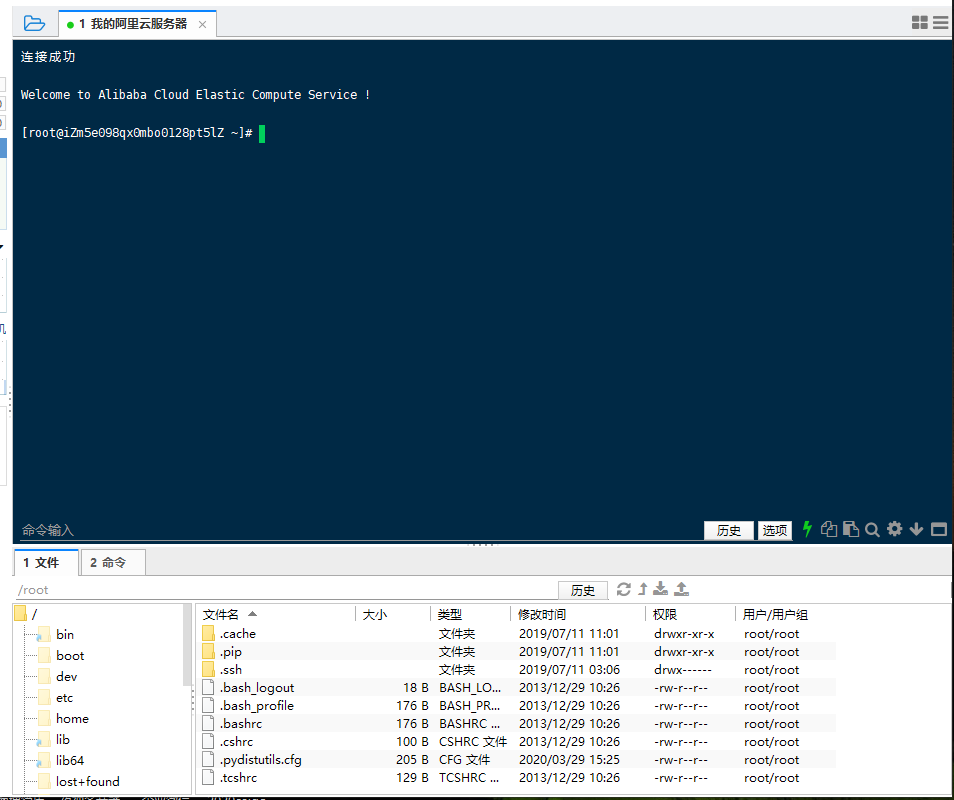Select the .pydistutils.cfg file
The width and height of the screenshot is (954, 800).
coord(517,760)
